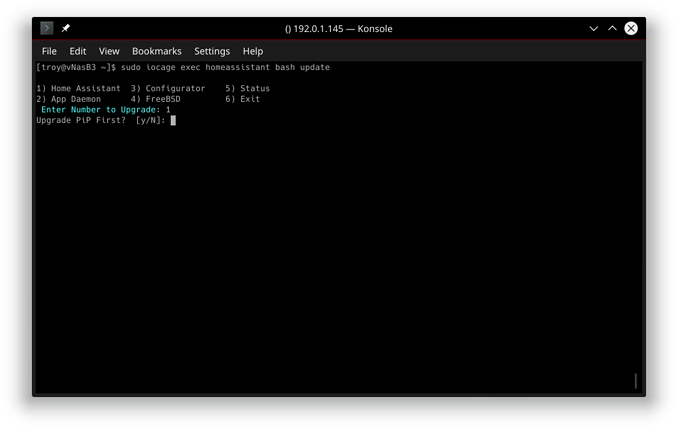Screen dimensions: 677x428
Task: Click the cursor after the Upgrade PiP prompt
Action: (173, 120)
